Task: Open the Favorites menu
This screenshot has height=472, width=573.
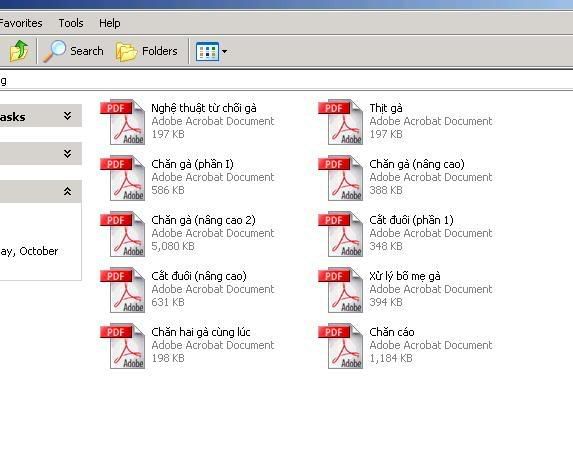Action: click(x=20, y=23)
